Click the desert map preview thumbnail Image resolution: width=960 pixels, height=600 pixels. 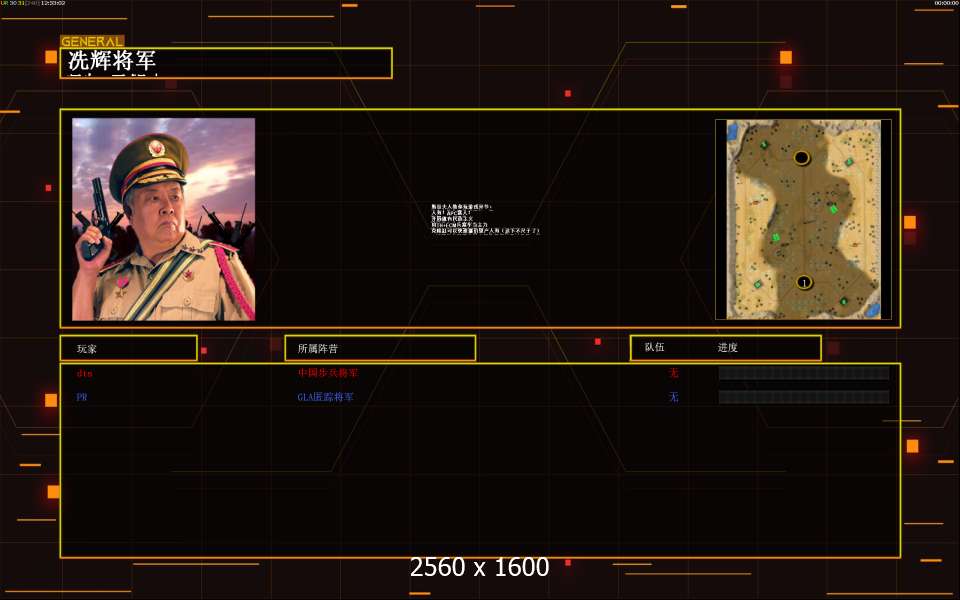tap(803, 219)
